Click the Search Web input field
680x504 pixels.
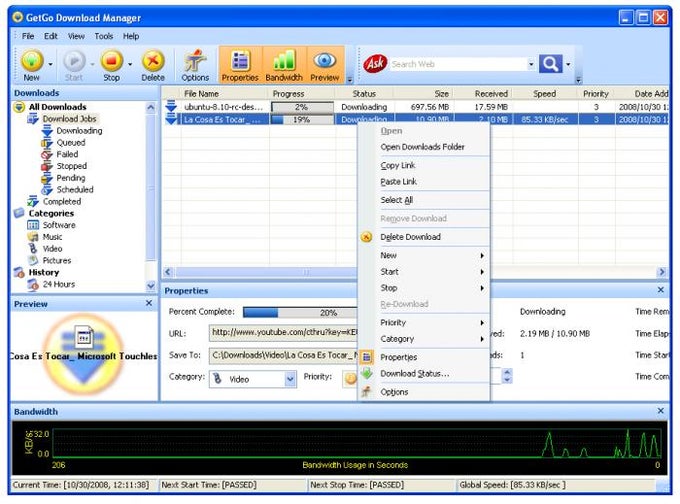458,64
